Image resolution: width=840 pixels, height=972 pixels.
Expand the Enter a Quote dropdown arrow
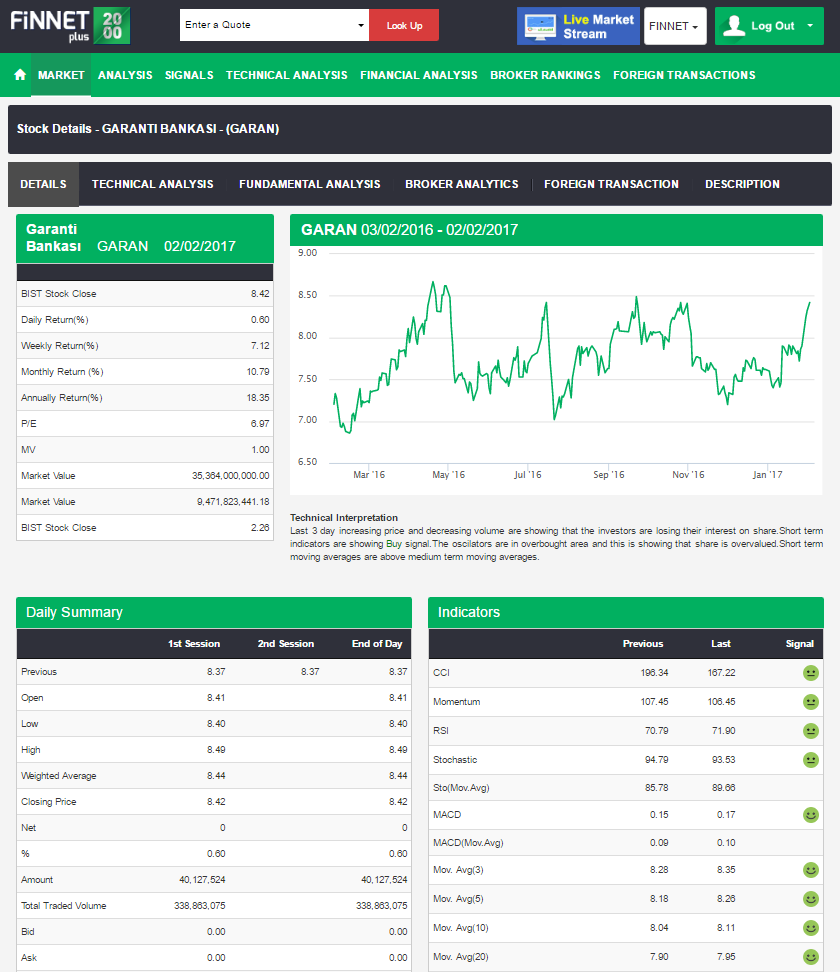coord(361,25)
